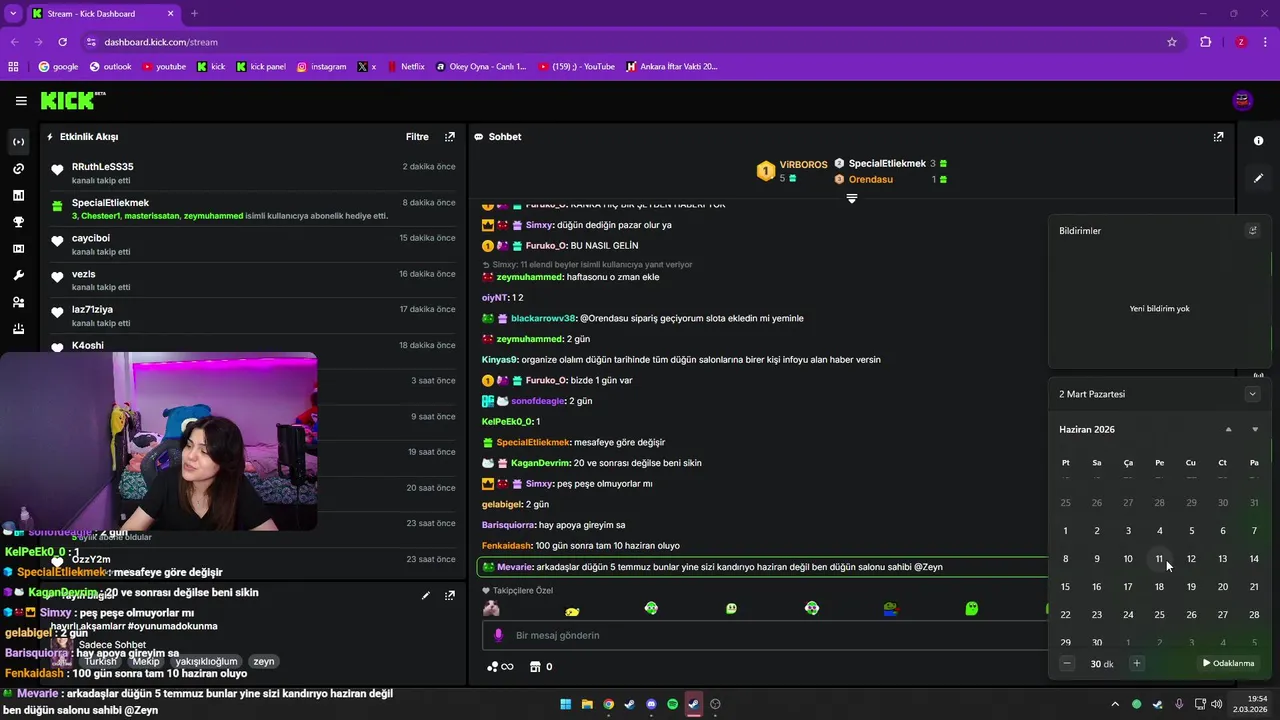Go to next month in calendar
This screenshot has width=1280, height=720.
[x=1255, y=430]
